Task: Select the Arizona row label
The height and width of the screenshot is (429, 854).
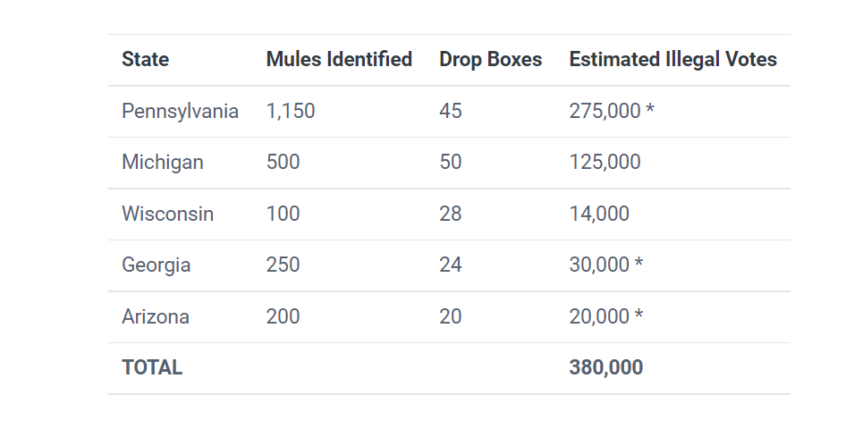Action: pos(155,316)
